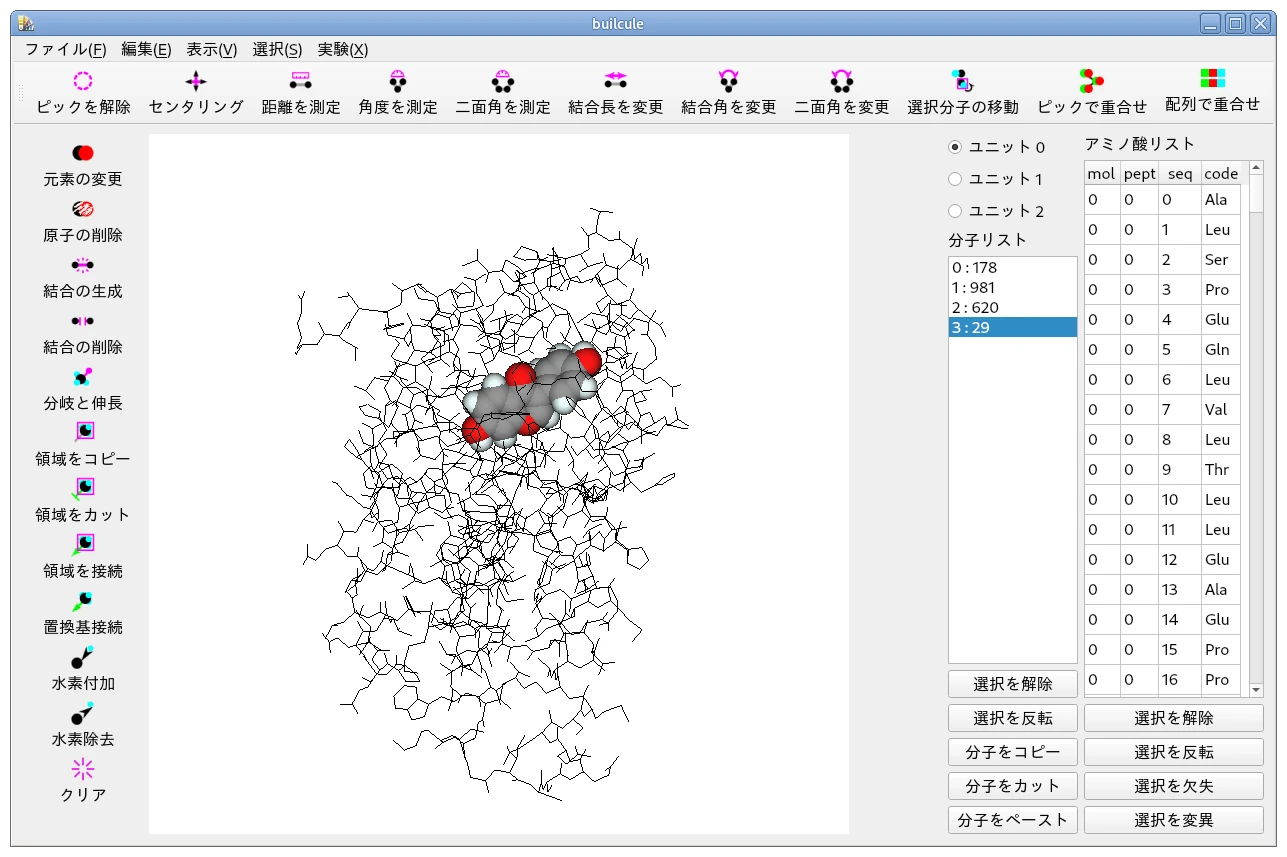This screenshot has width=1287, height=857.
Task: Open the 表示(V) view menu
Action: click(x=211, y=49)
